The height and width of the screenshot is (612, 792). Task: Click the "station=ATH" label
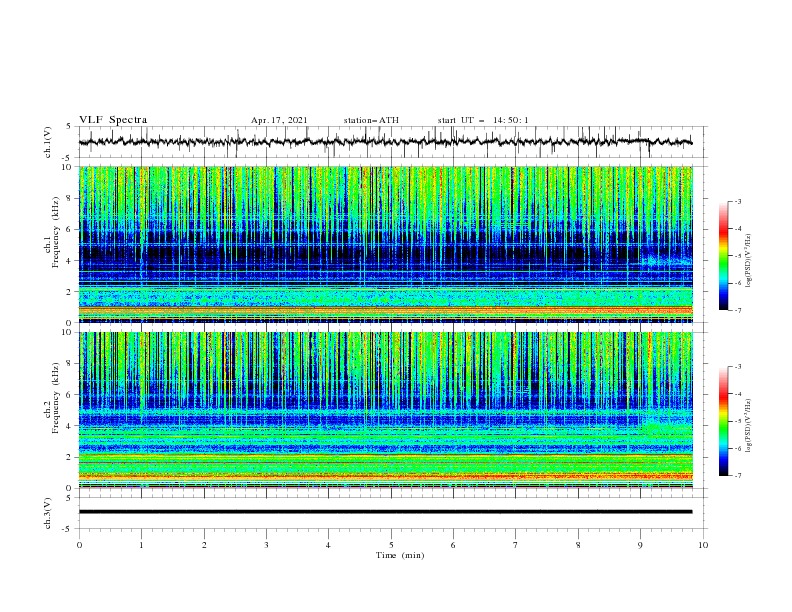[371, 120]
